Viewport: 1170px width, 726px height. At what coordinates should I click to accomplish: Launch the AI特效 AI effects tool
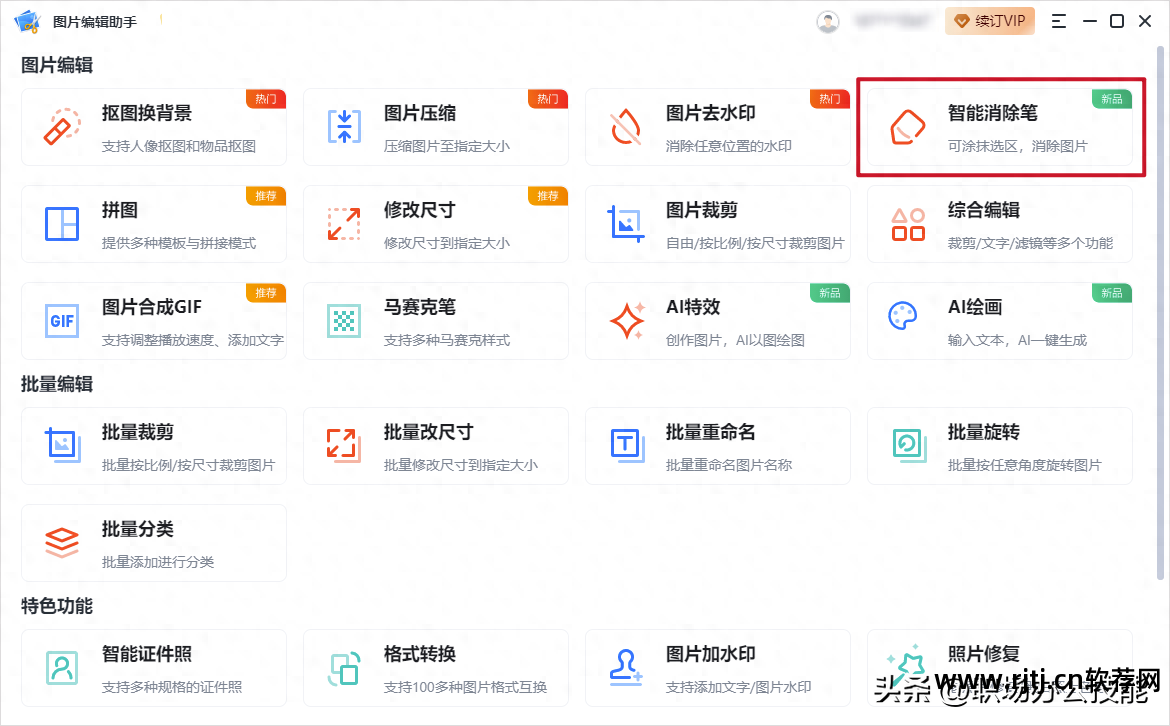pyautogui.click(x=717, y=320)
